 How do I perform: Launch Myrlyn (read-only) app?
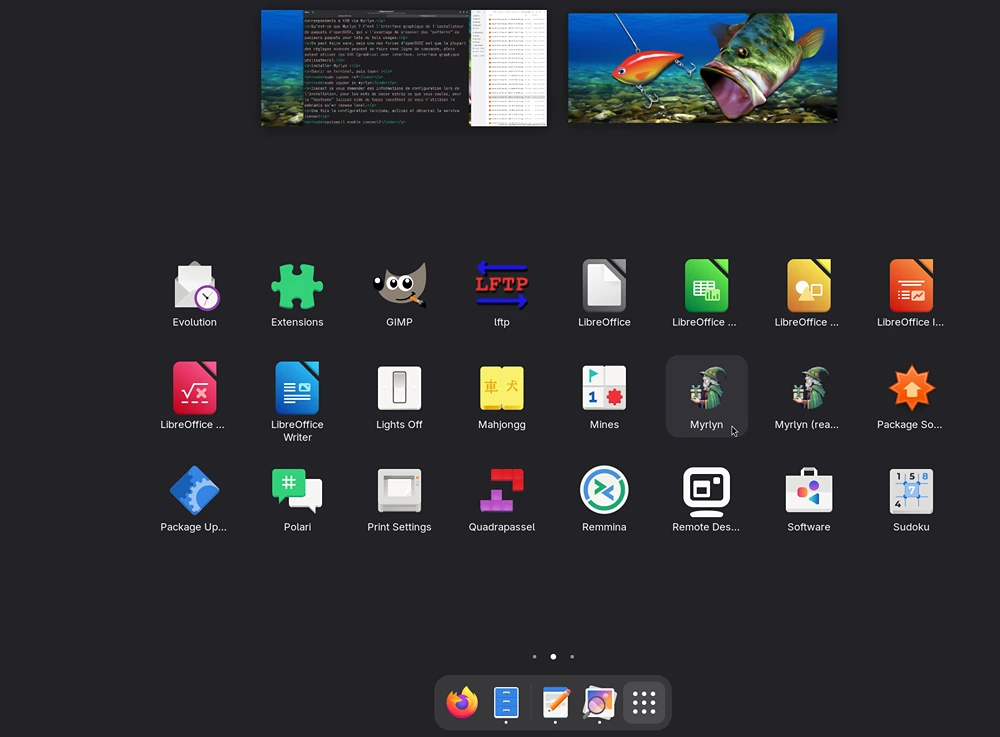[809, 396]
